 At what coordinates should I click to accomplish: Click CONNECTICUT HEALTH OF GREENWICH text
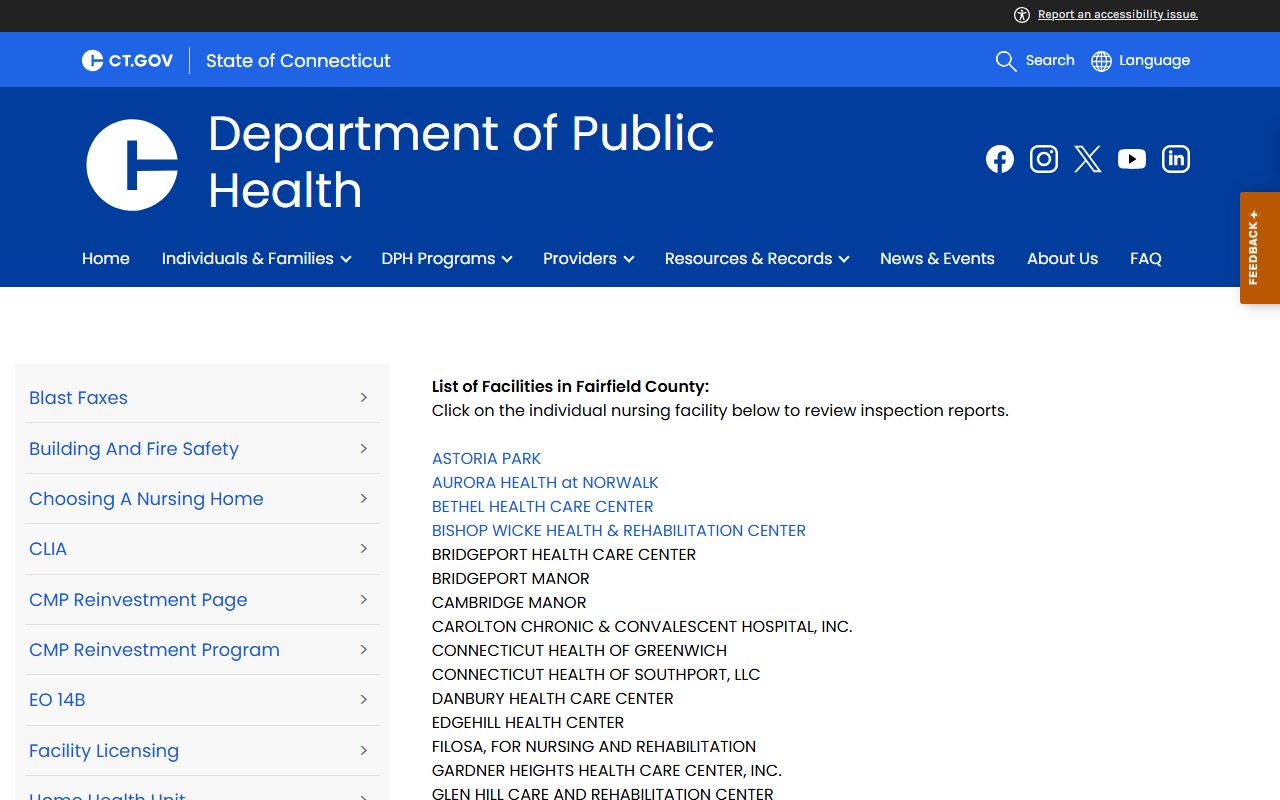tap(579, 651)
